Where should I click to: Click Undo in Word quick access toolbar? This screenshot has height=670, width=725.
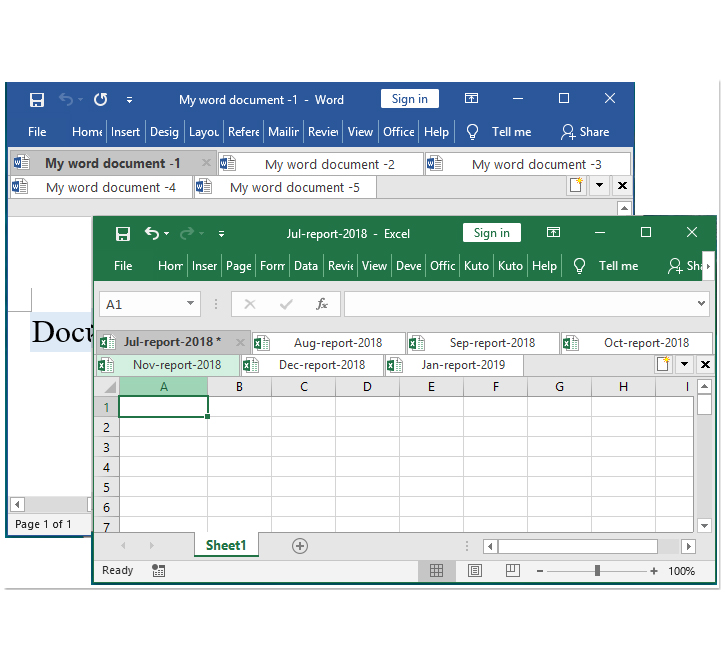tap(66, 99)
